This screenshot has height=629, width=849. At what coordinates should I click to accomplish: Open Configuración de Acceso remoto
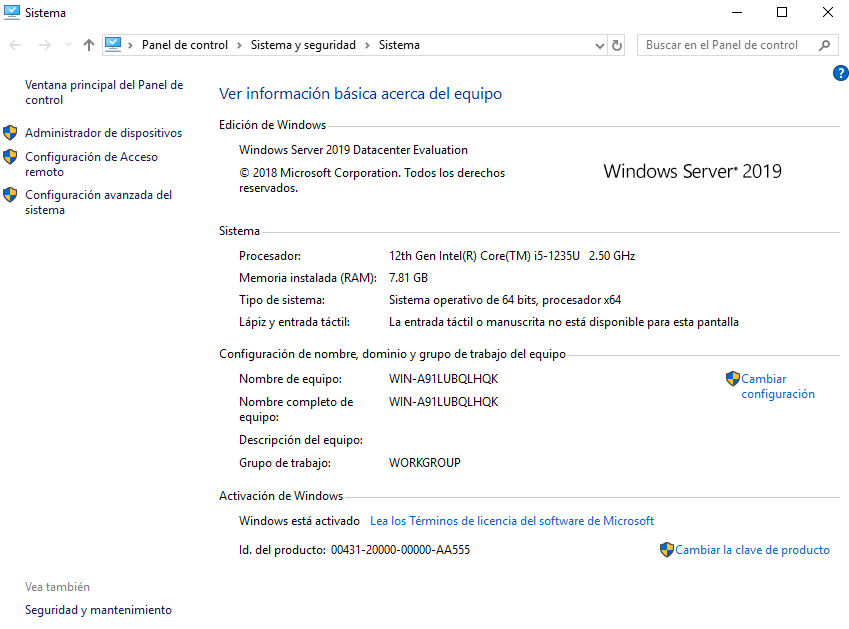tap(92, 164)
